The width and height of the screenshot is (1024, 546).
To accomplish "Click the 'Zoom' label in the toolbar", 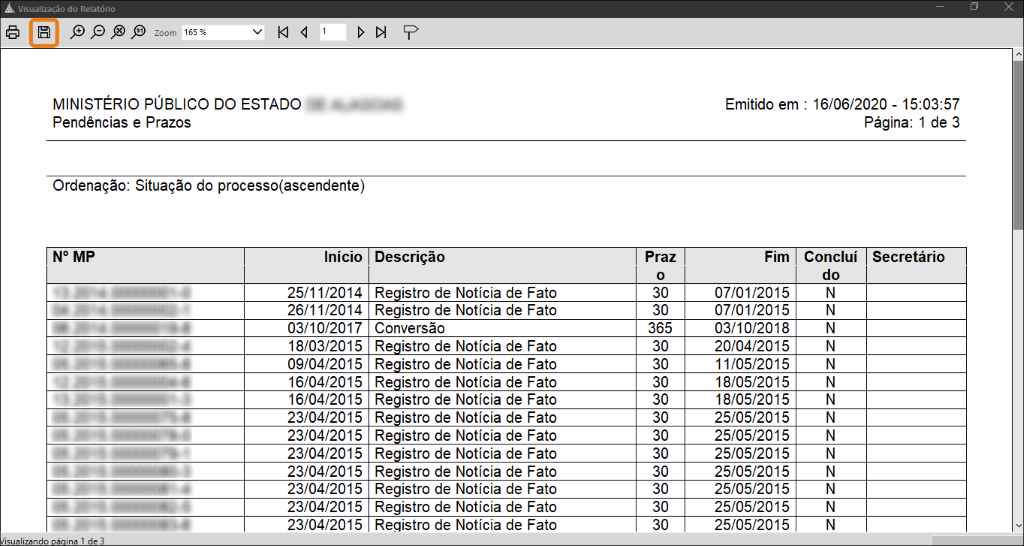I will (165, 33).
